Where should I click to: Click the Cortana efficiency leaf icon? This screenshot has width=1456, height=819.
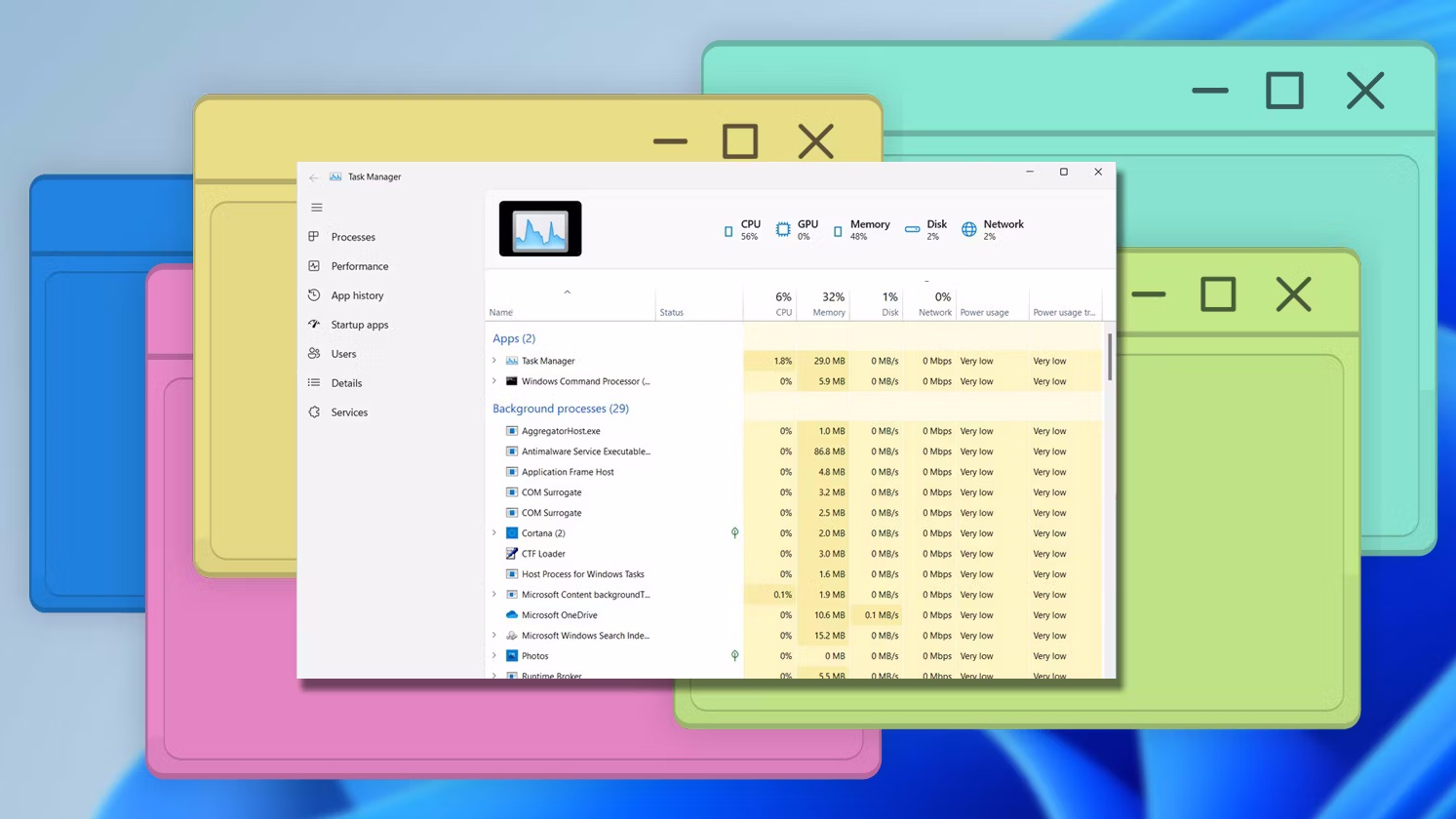pos(734,533)
